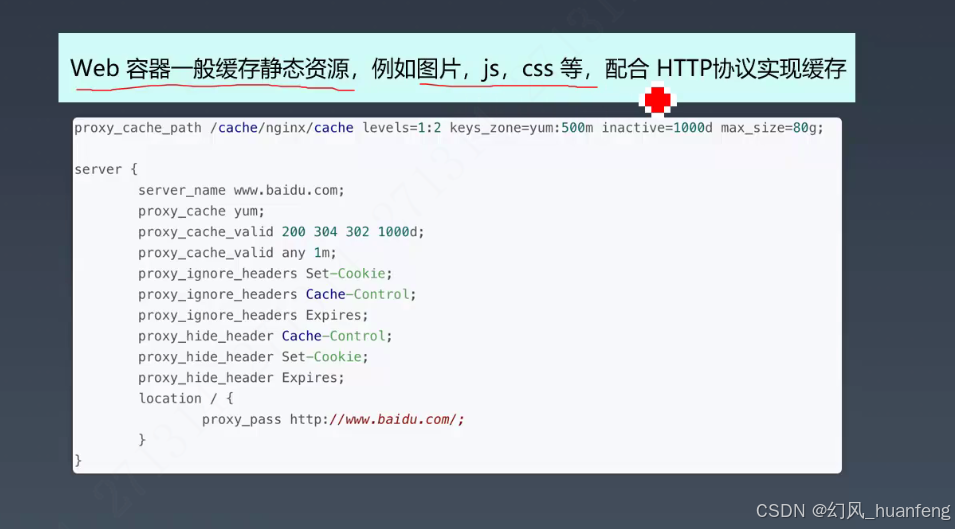
Task: Click the 'proxy_ignore_headers Cache-Control;' line
Action: pos(277,294)
